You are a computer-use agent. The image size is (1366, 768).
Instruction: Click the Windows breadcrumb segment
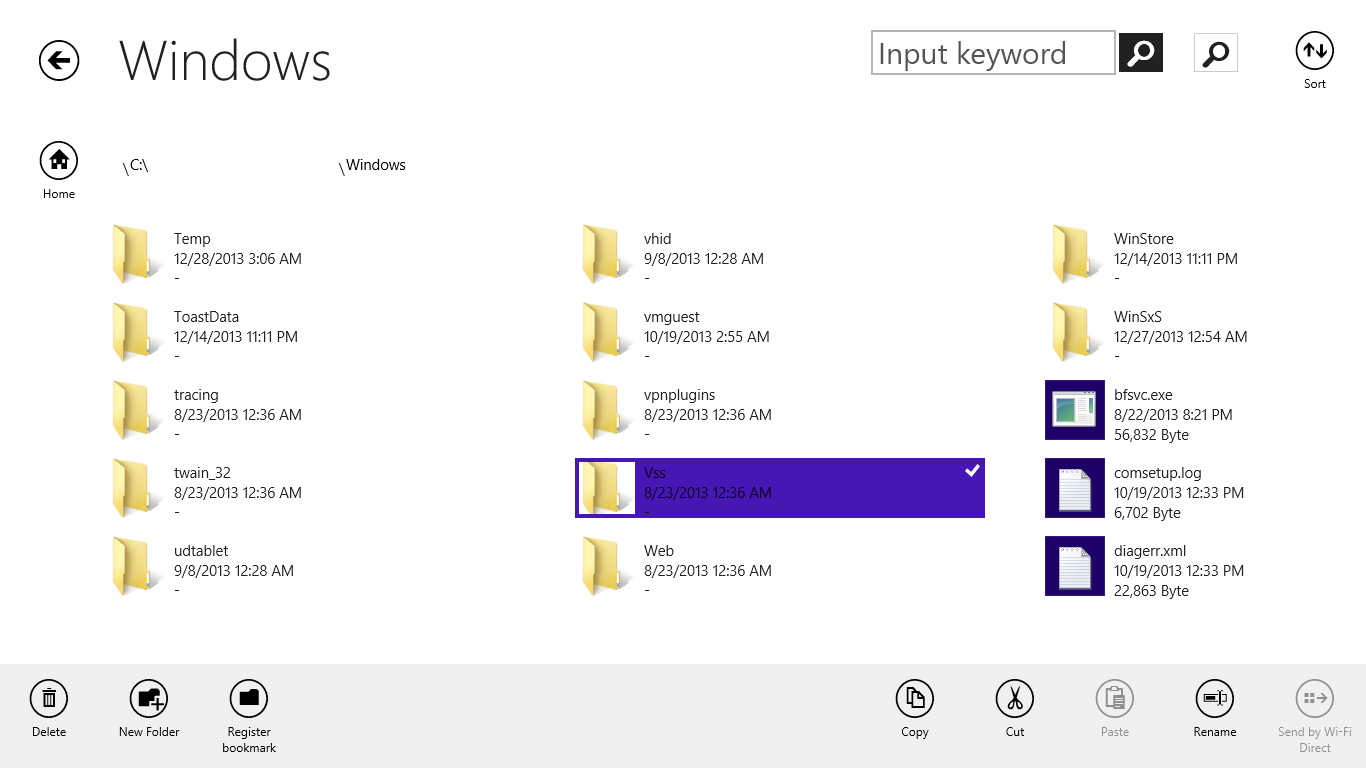tap(375, 166)
